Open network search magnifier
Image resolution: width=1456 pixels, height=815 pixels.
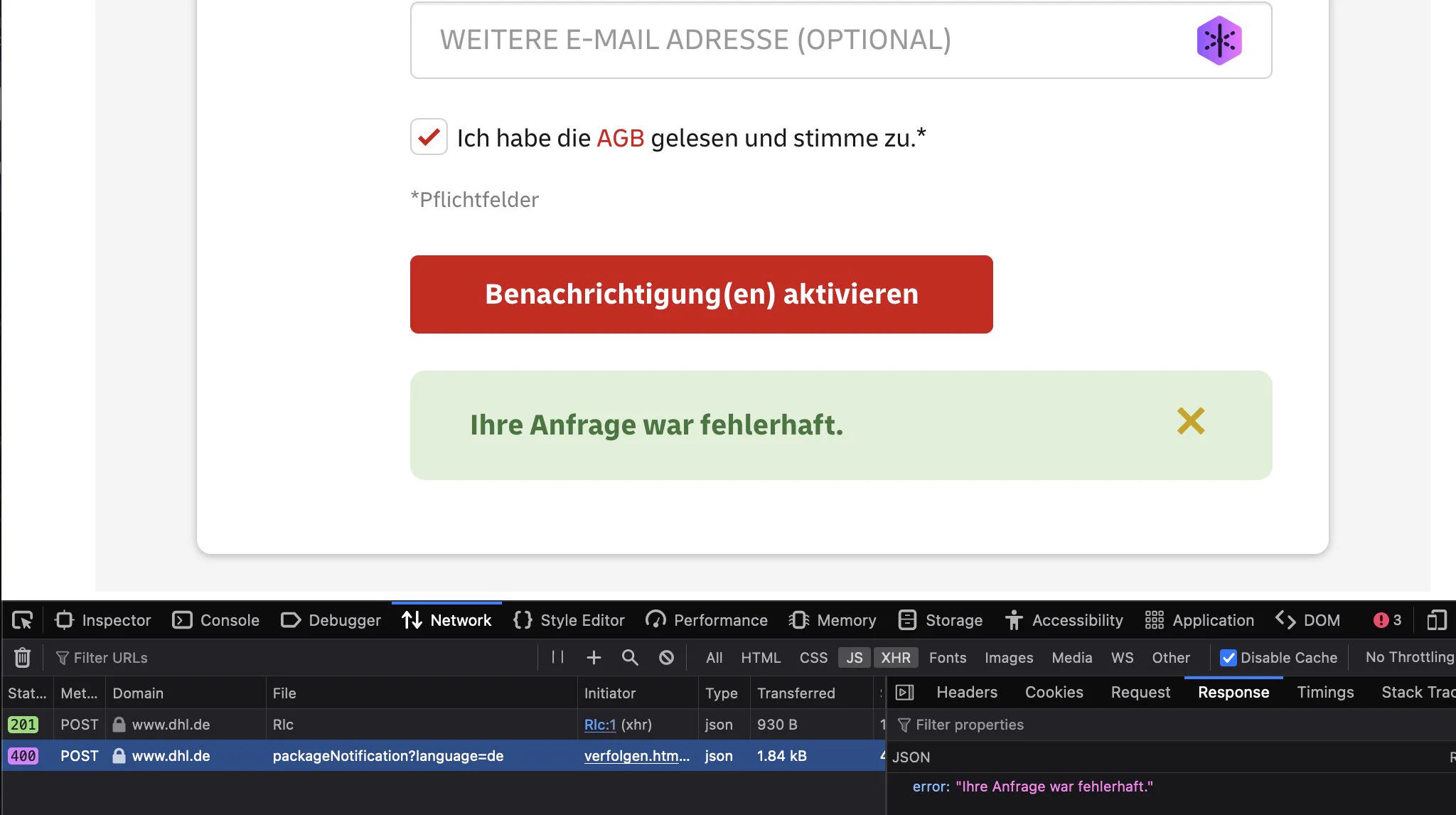click(x=630, y=657)
